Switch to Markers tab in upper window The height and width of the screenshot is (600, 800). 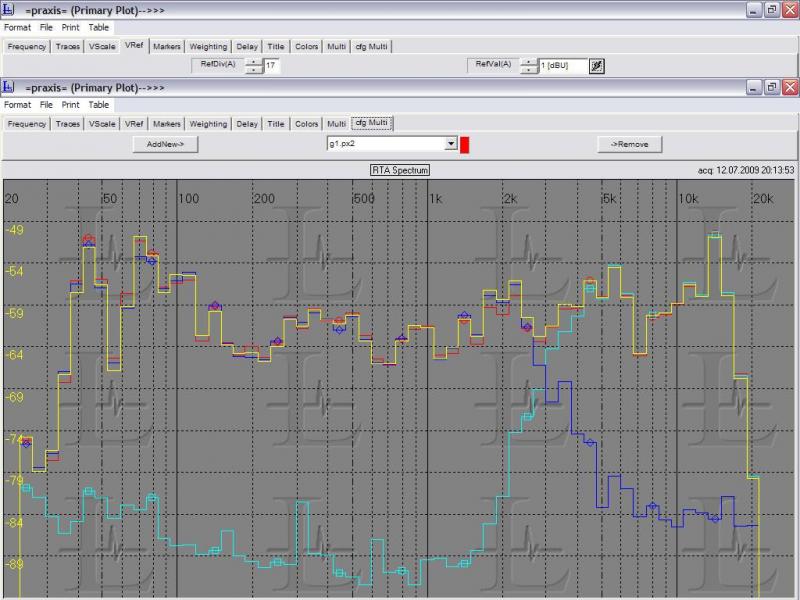(x=167, y=46)
